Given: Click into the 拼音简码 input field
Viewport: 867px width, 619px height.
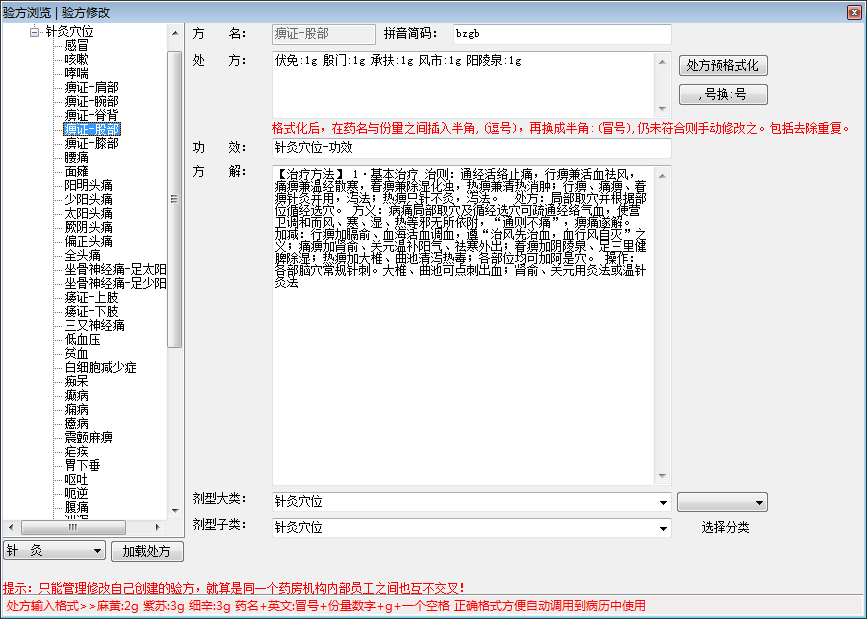Looking at the screenshot, I should coord(561,34).
